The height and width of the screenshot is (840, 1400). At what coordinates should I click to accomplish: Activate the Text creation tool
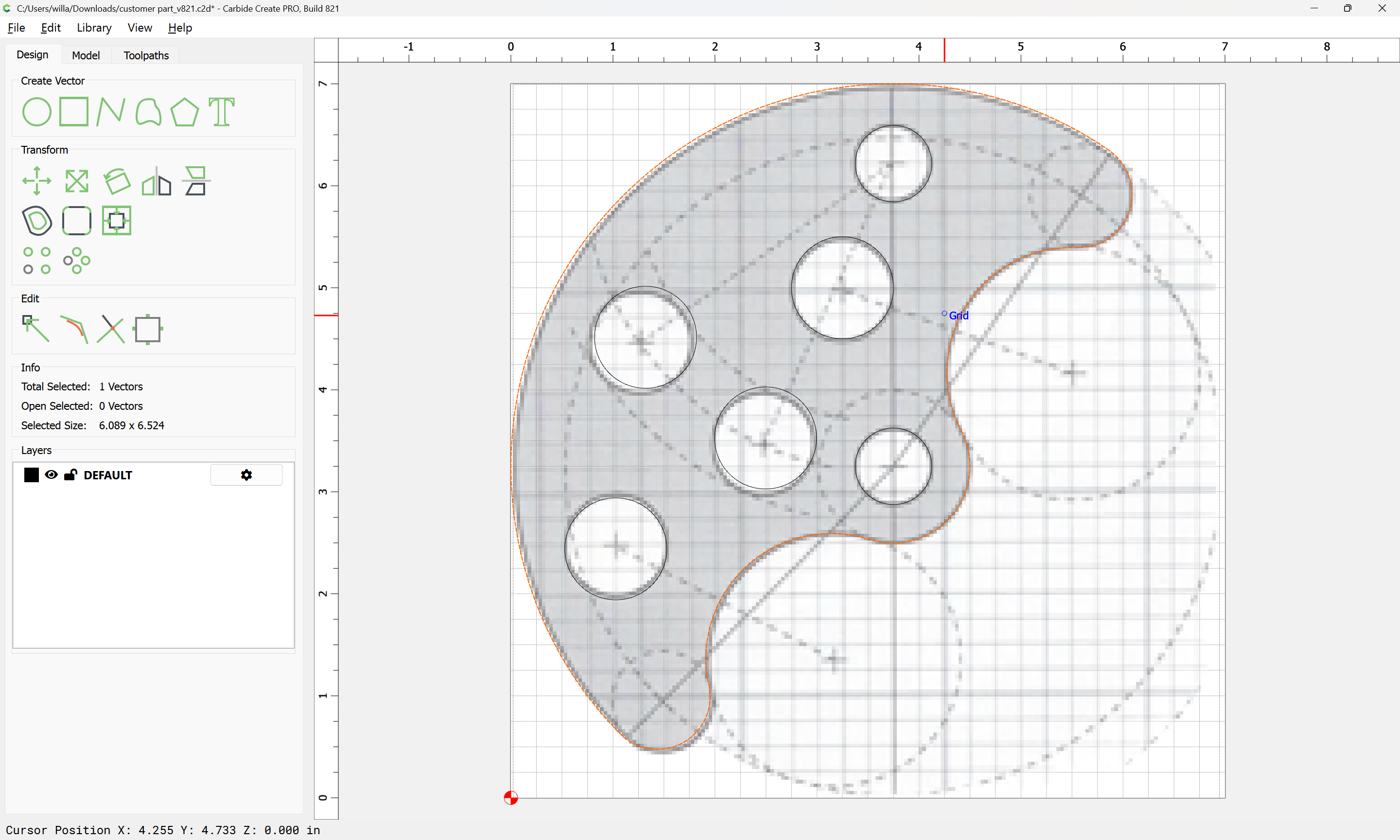221,111
